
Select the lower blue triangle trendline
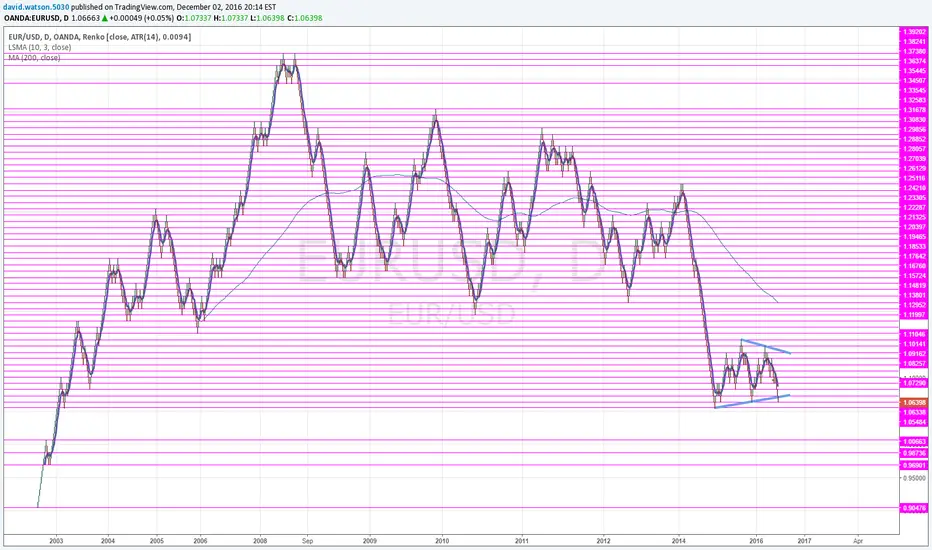click(752, 401)
